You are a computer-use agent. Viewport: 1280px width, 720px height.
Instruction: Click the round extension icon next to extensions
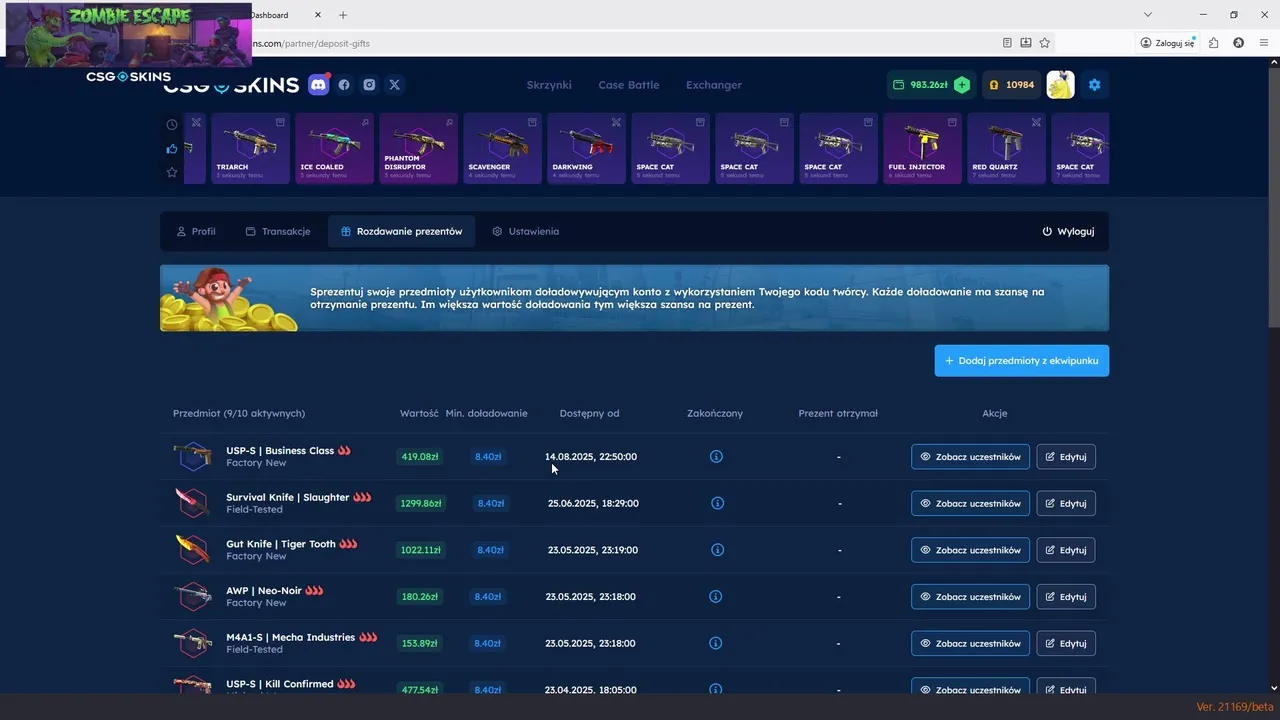1238,43
